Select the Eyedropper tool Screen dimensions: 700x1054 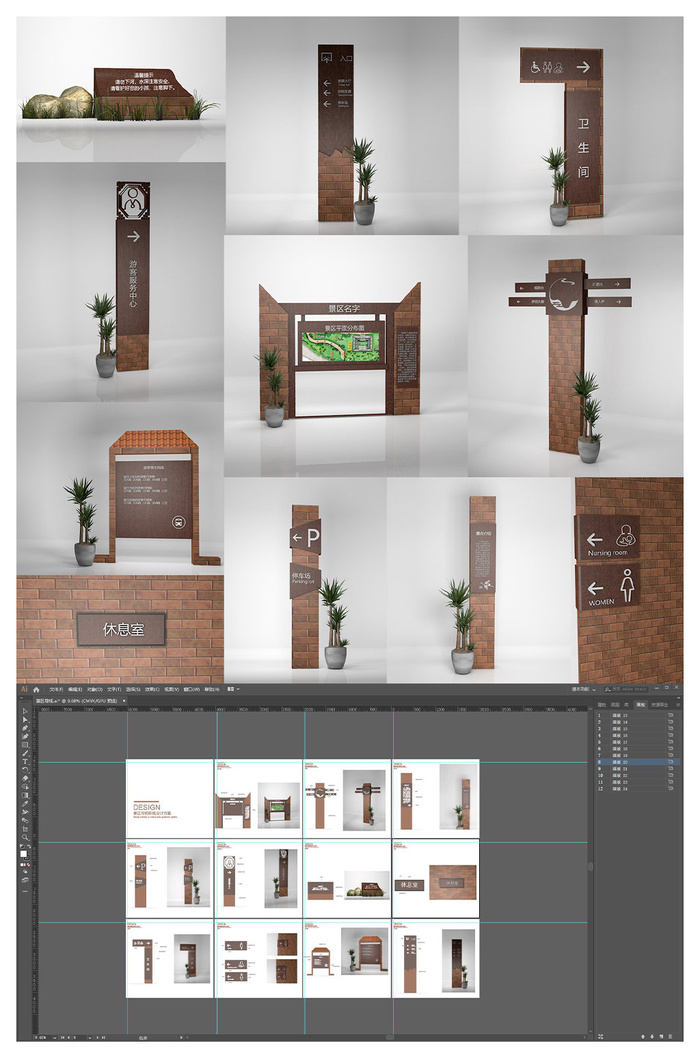[25, 804]
